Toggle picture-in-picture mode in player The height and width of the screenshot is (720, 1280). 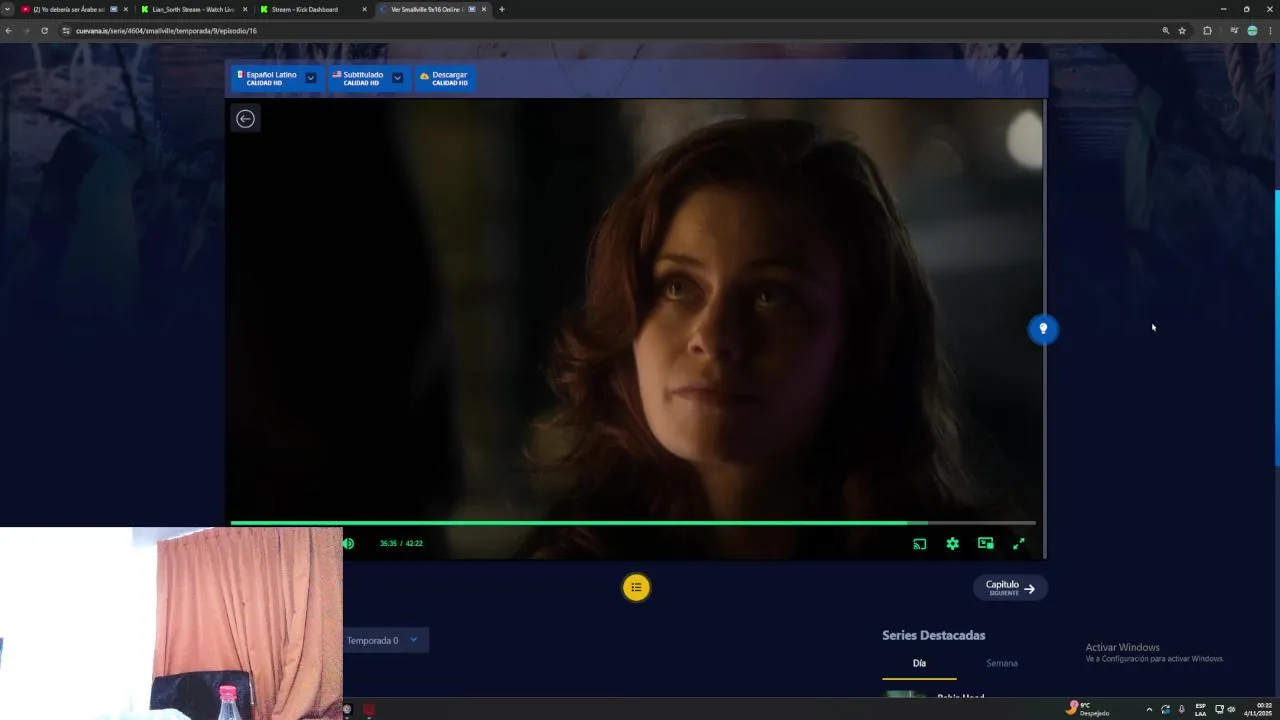point(985,544)
